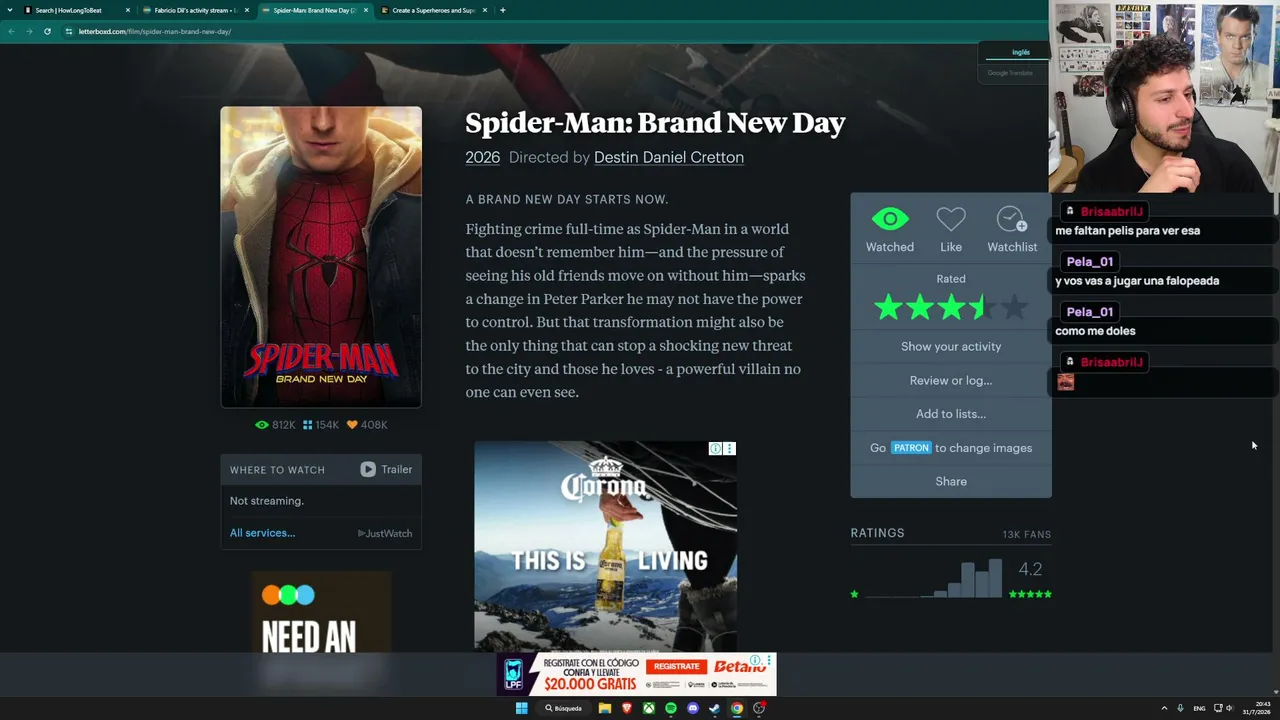
Task: Open the Corona ad info icon
Action: coord(715,449)
